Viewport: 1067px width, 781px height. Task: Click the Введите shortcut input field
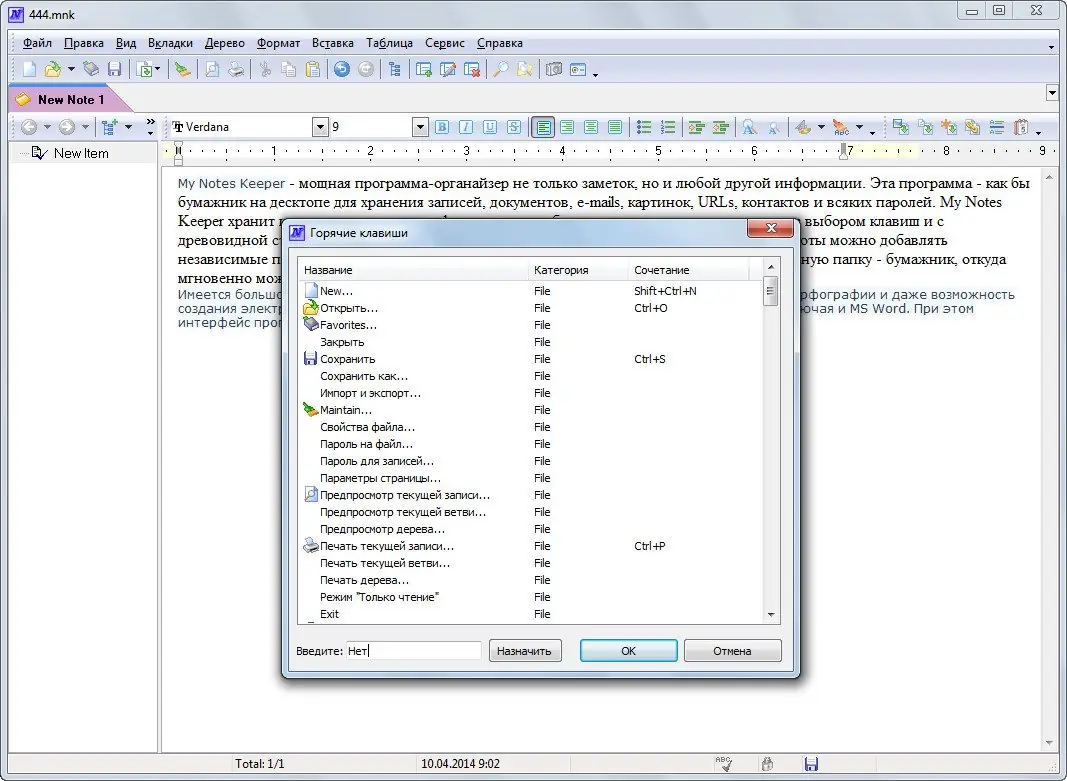(x=414, y=651)
